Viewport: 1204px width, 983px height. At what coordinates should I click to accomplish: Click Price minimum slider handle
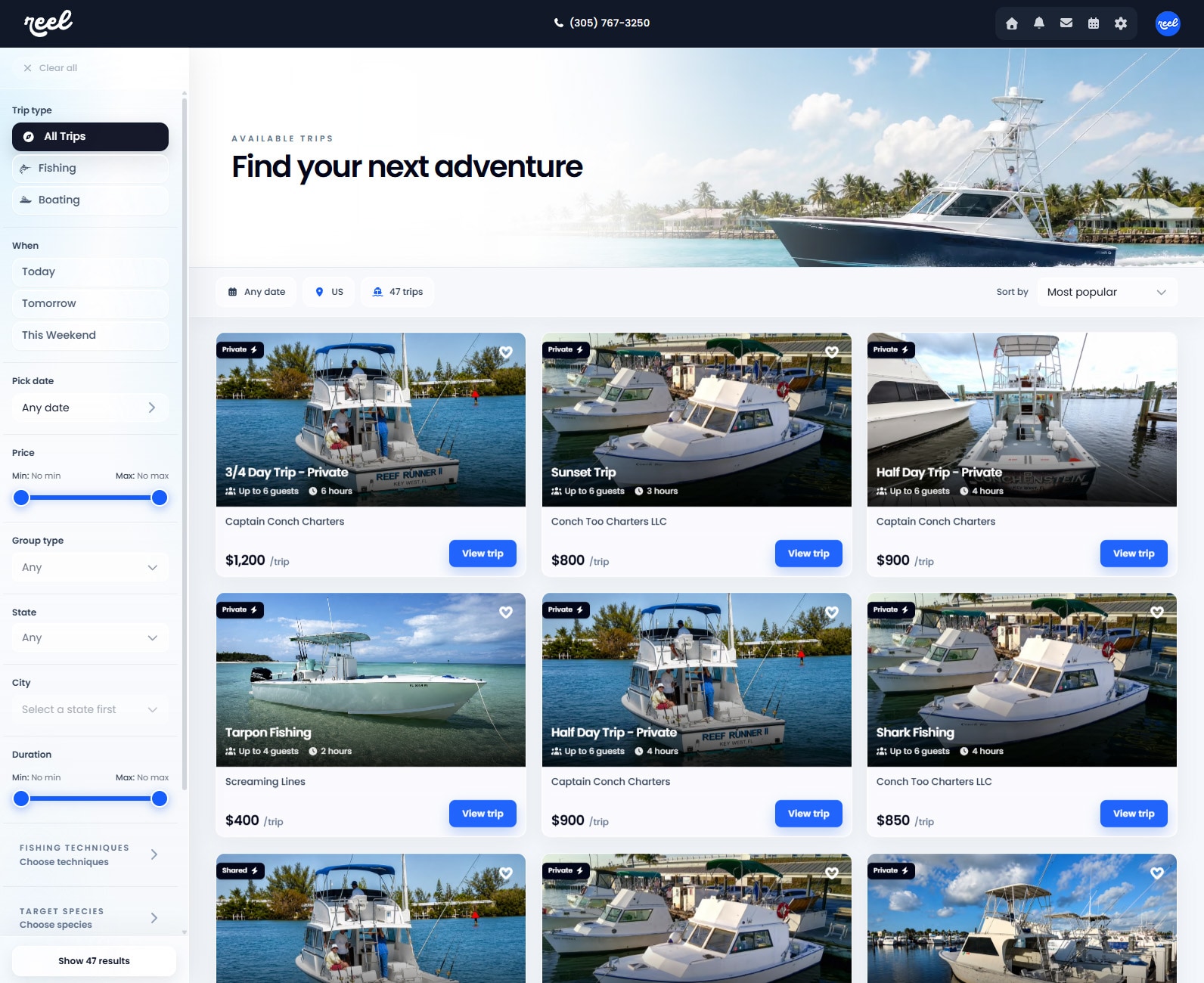click(x=21, y=498)
